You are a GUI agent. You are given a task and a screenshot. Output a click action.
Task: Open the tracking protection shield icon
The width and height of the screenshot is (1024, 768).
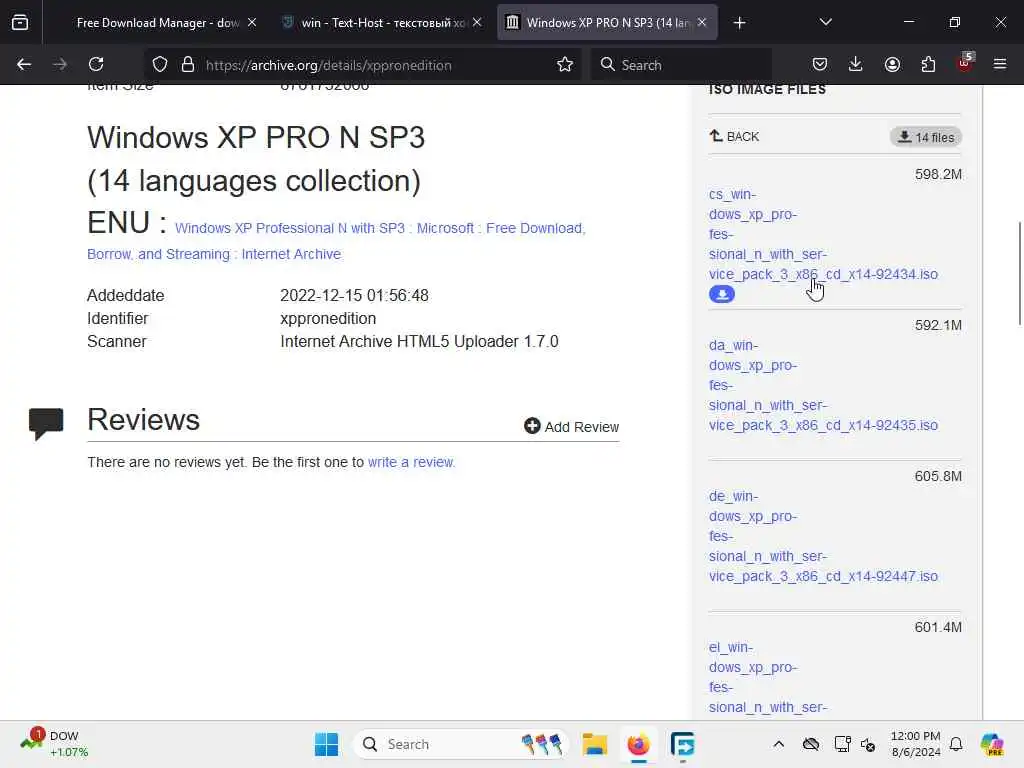coord(160,65)
